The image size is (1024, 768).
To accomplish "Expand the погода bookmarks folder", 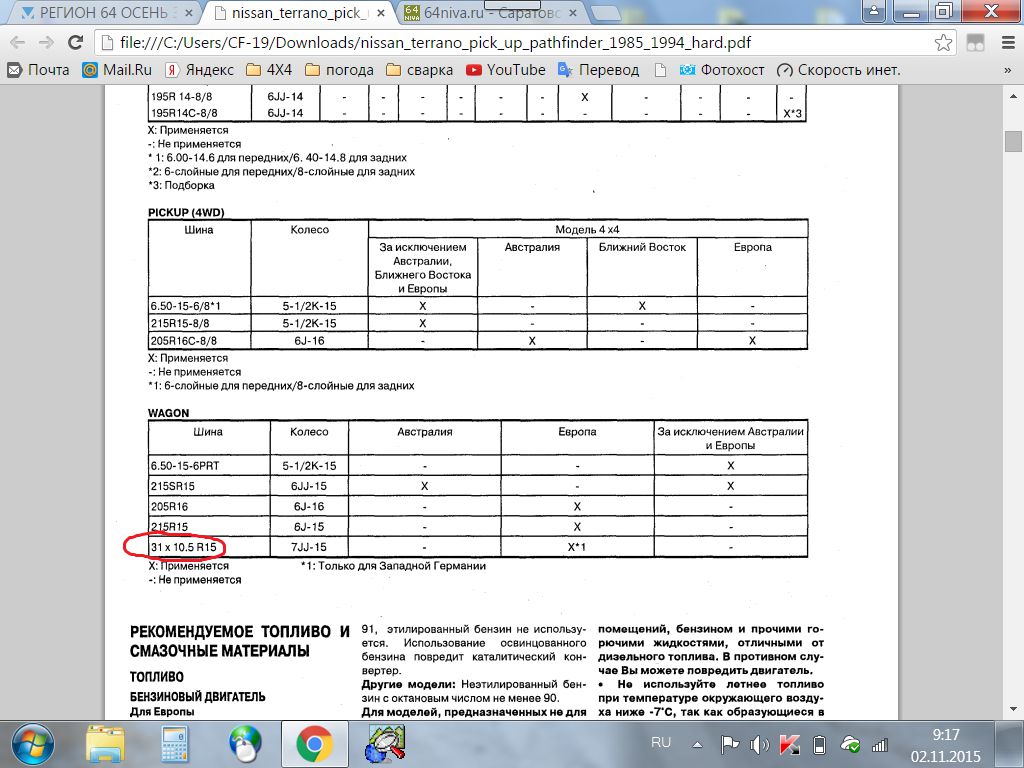I will (x=339, y=70).
